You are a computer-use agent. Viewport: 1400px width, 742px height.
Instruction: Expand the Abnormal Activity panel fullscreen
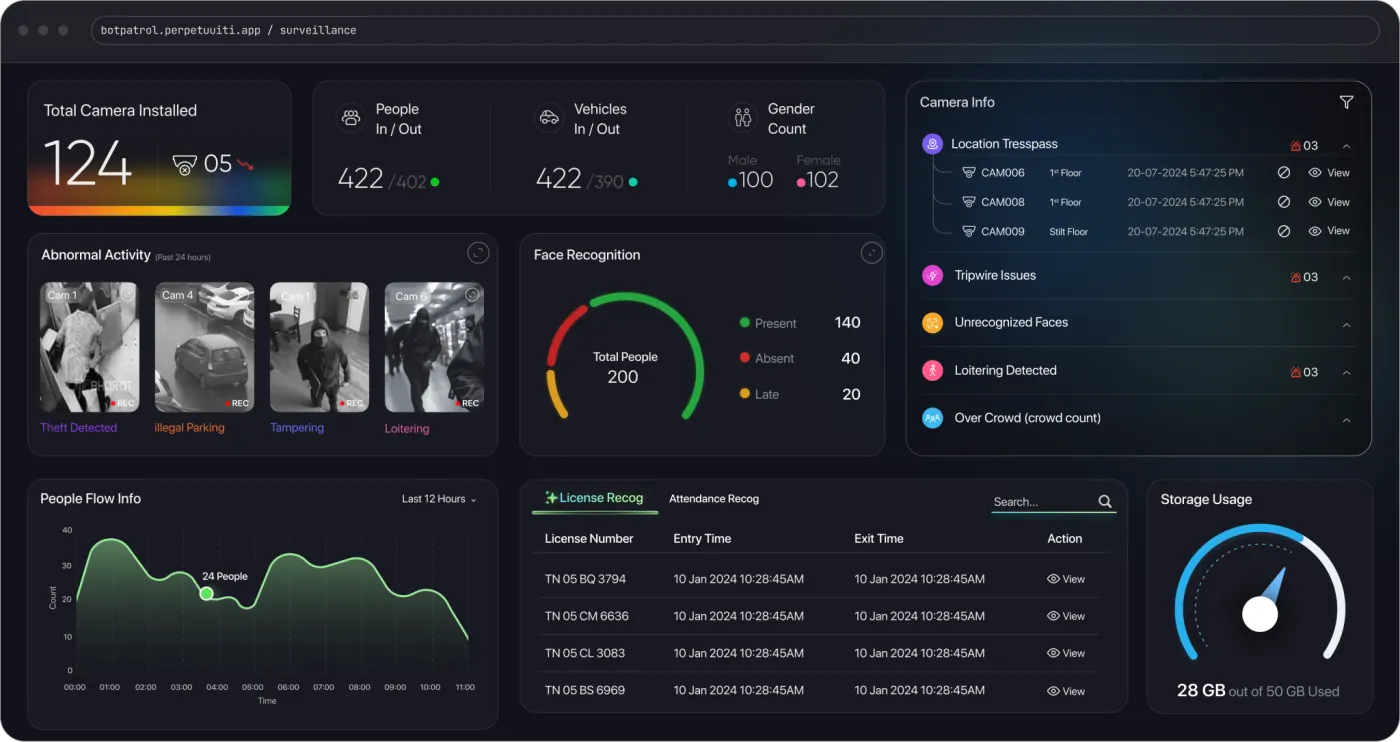(x=479, y=253)
